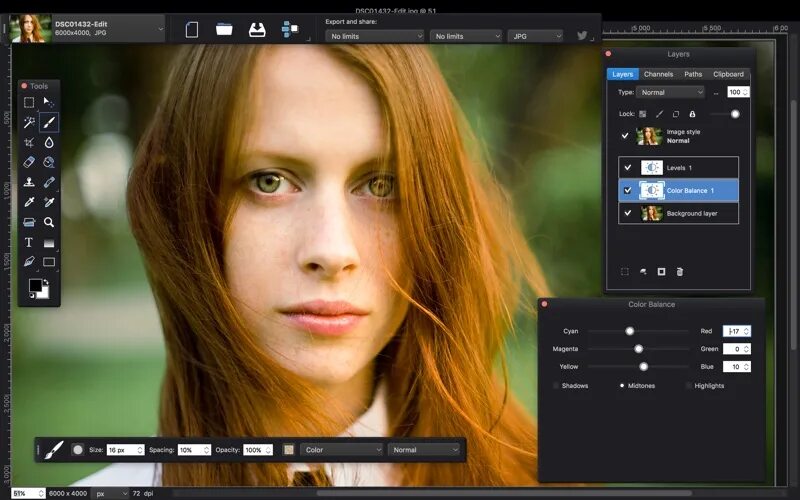Click the Blue value field showing 10
The image size is (800, 500).
pos(737,366)
